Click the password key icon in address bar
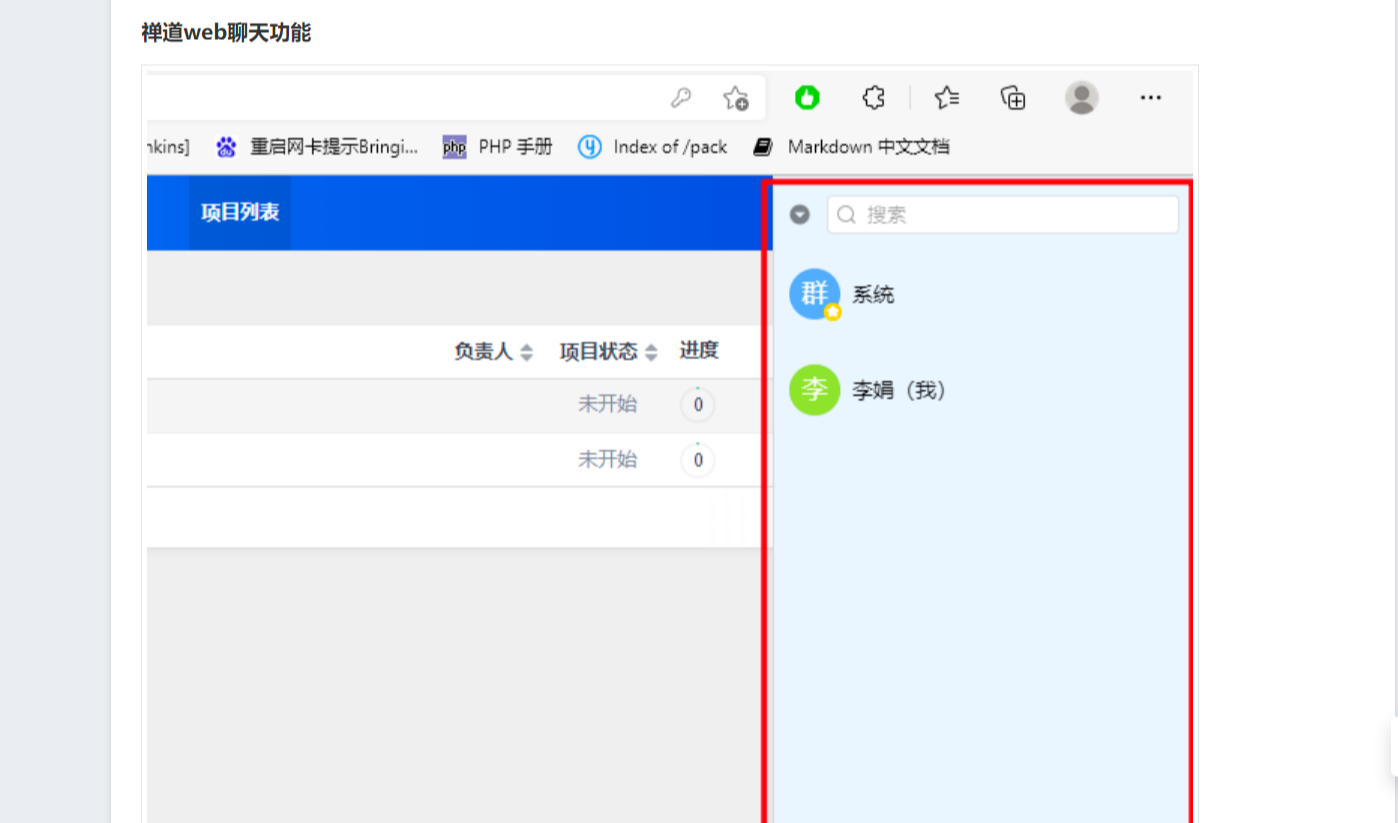This screenshot has width=1398, height=823. point(681,98)
